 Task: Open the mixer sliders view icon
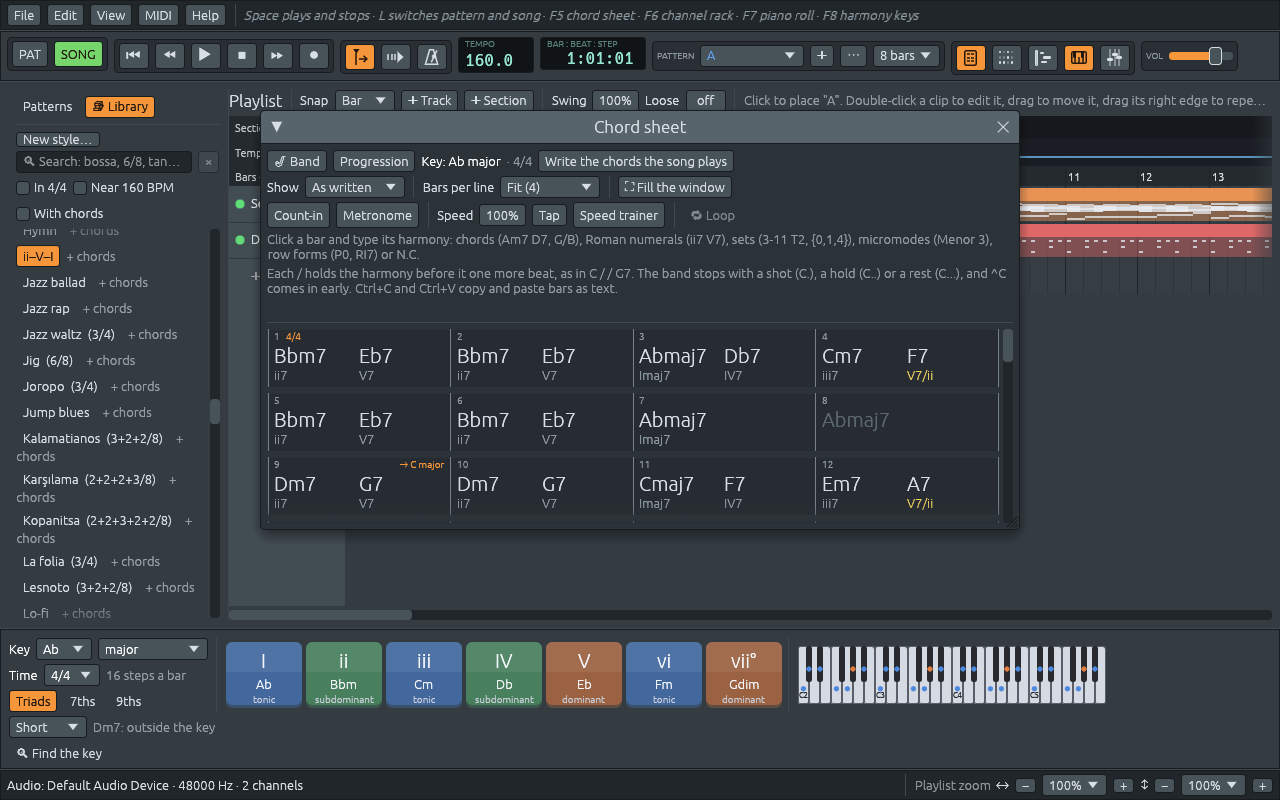[1115, 57]
